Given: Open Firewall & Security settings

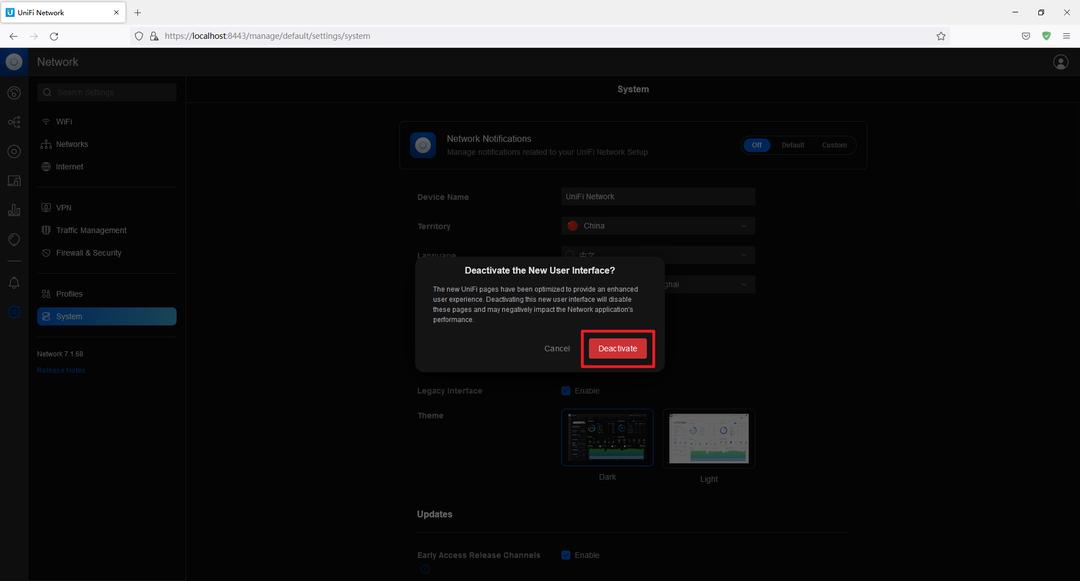Looking at the screenshot, I should point(88,253).
